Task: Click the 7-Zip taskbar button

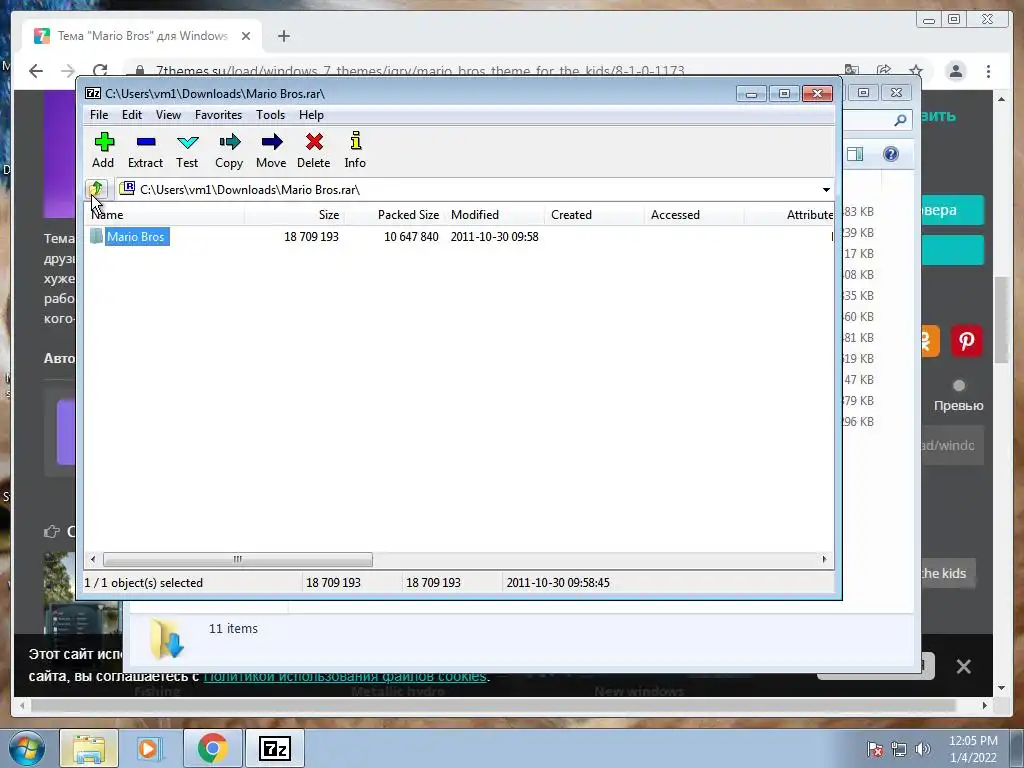Action: click(274, 748)
